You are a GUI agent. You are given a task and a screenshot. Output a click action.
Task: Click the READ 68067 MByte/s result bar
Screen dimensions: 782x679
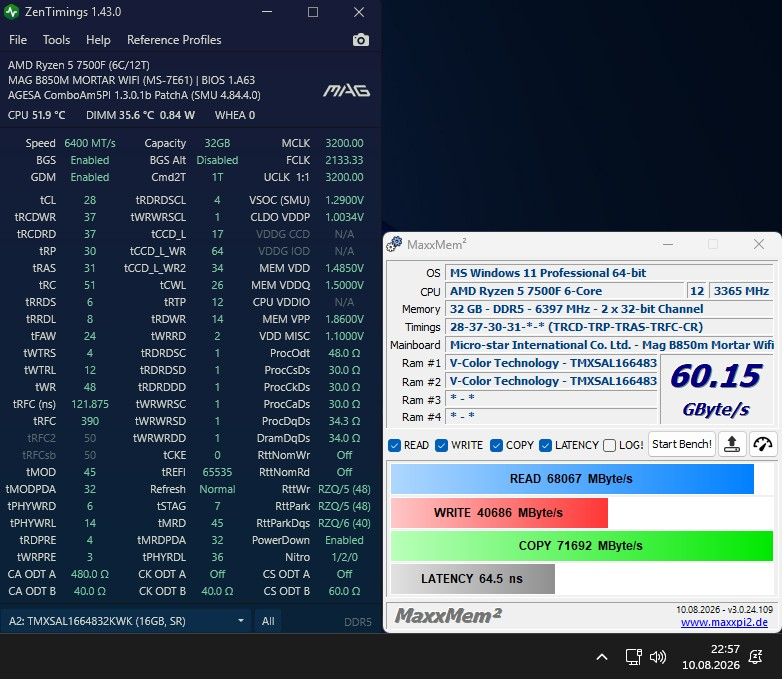[572, 479]
